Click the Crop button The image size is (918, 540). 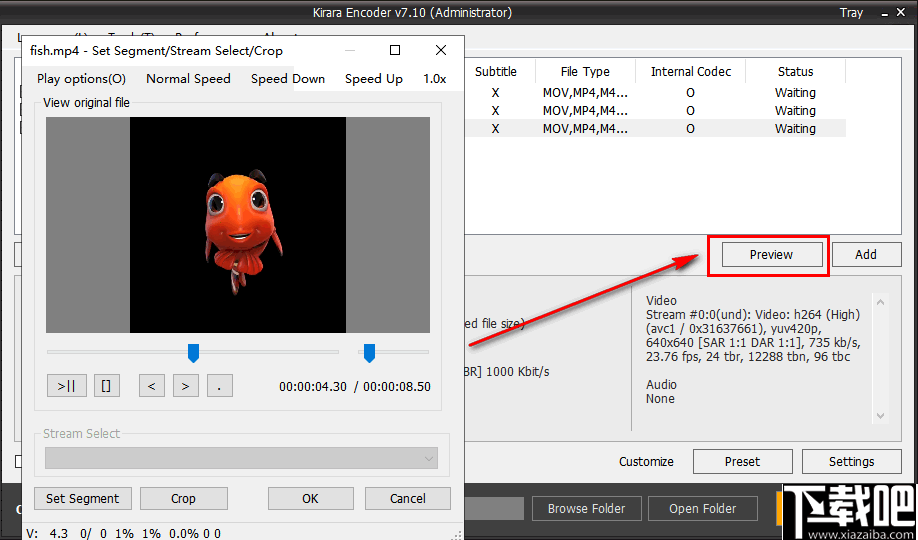click(x=183, y=498)
